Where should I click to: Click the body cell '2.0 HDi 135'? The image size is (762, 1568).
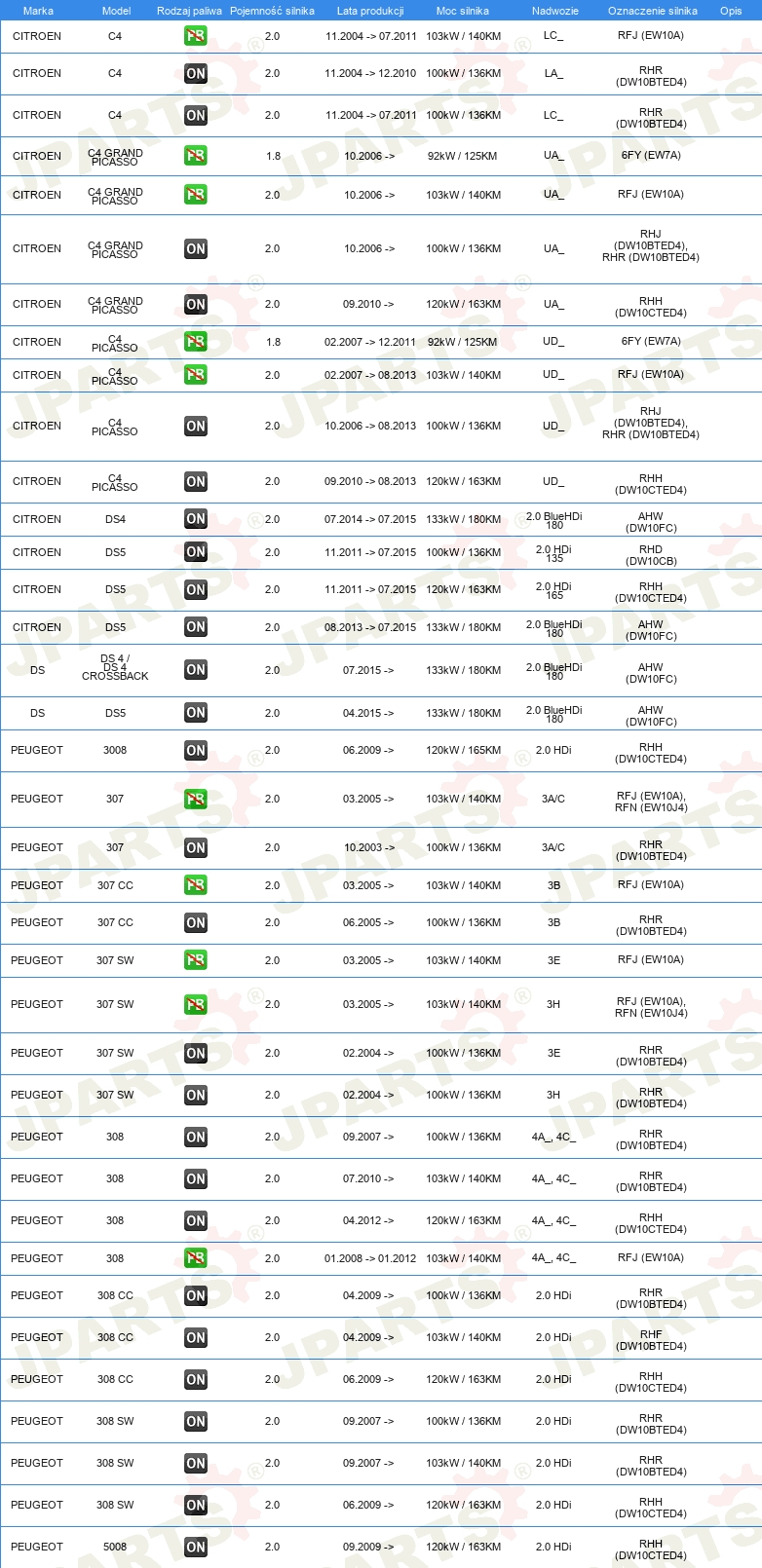pos(553,553)
